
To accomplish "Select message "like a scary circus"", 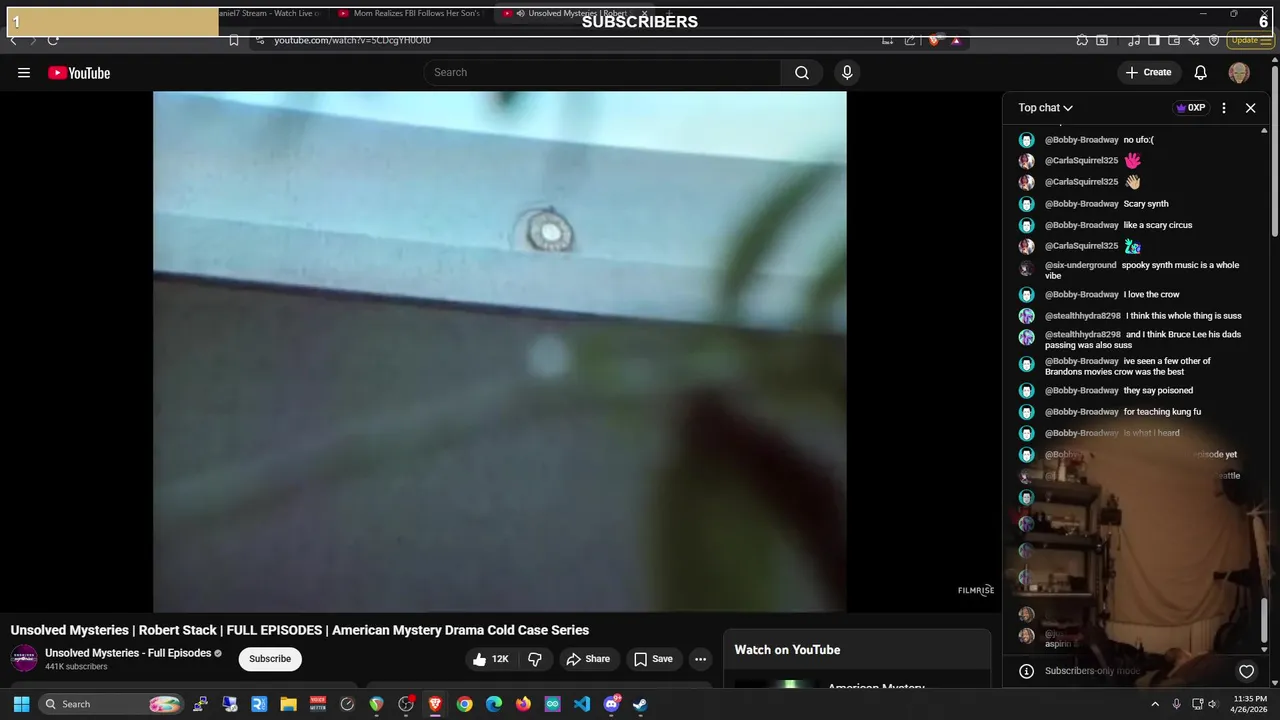I will 1158,225.
